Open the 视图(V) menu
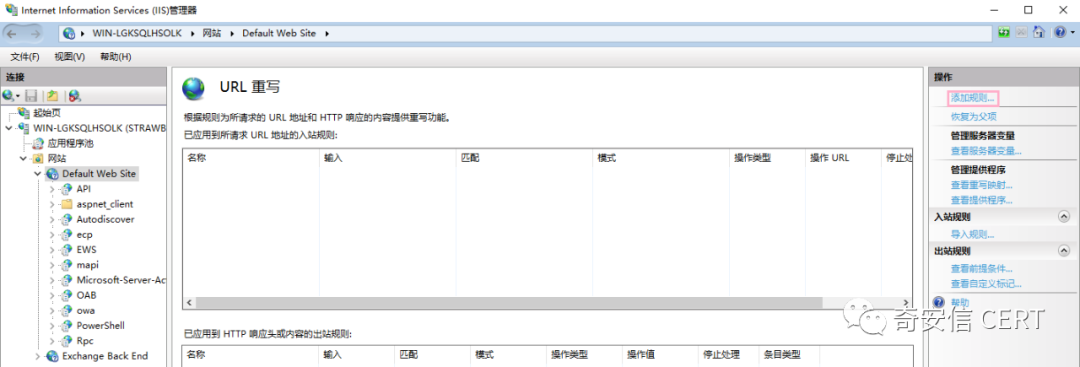 tap(70, 56)
